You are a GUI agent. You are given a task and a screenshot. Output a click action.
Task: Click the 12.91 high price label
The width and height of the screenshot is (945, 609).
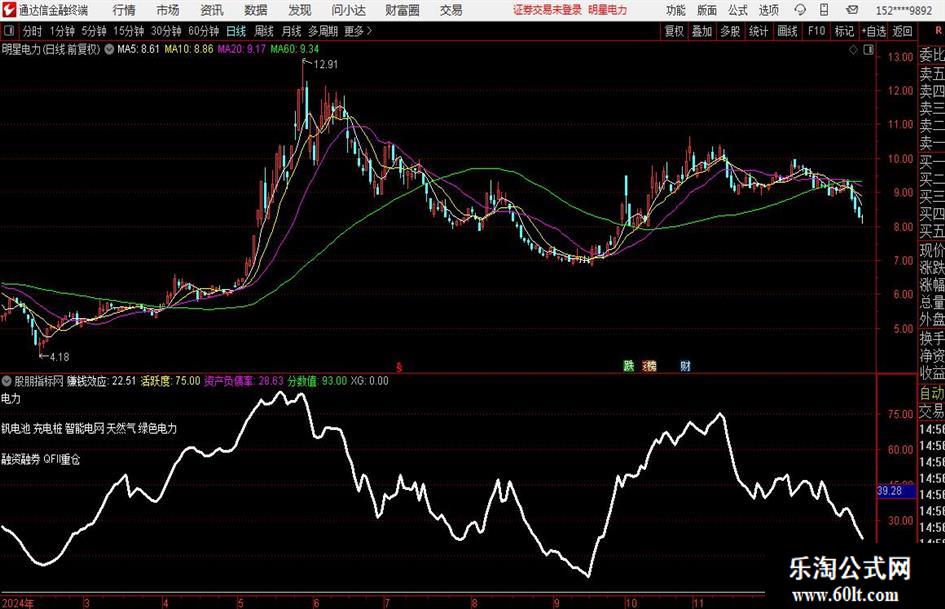pos(326,65)
